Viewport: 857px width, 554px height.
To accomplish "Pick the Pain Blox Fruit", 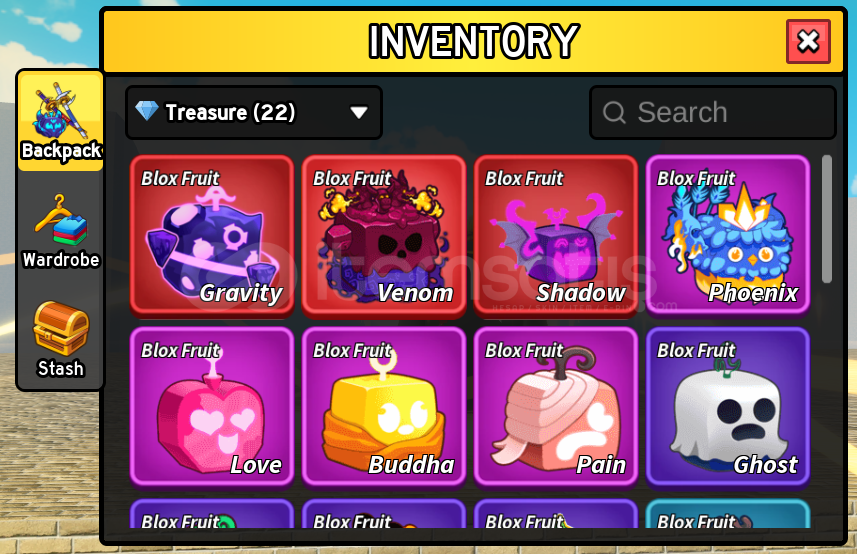I will tap(556, 407).
